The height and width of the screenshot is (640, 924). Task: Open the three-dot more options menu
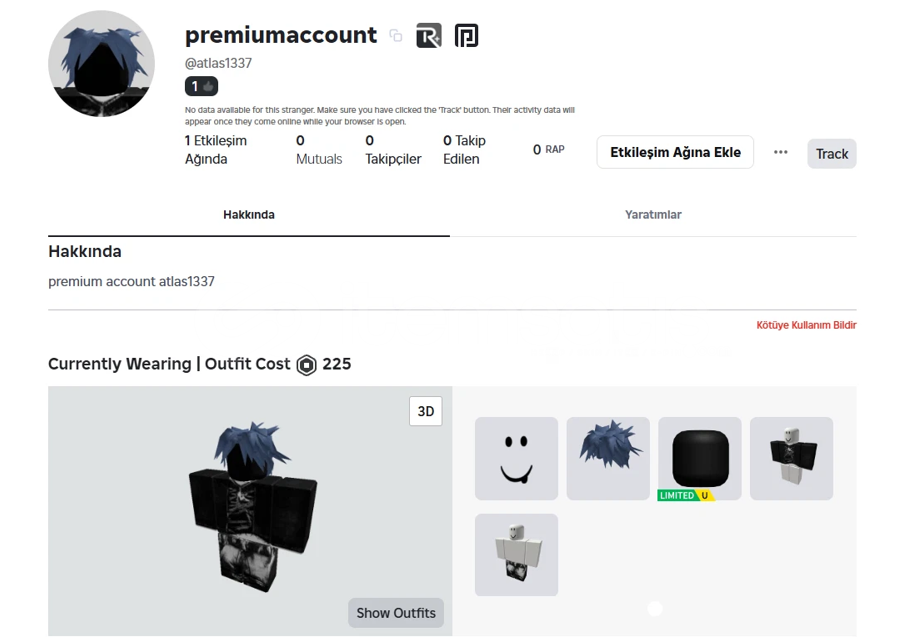click(x=780, y=152)
